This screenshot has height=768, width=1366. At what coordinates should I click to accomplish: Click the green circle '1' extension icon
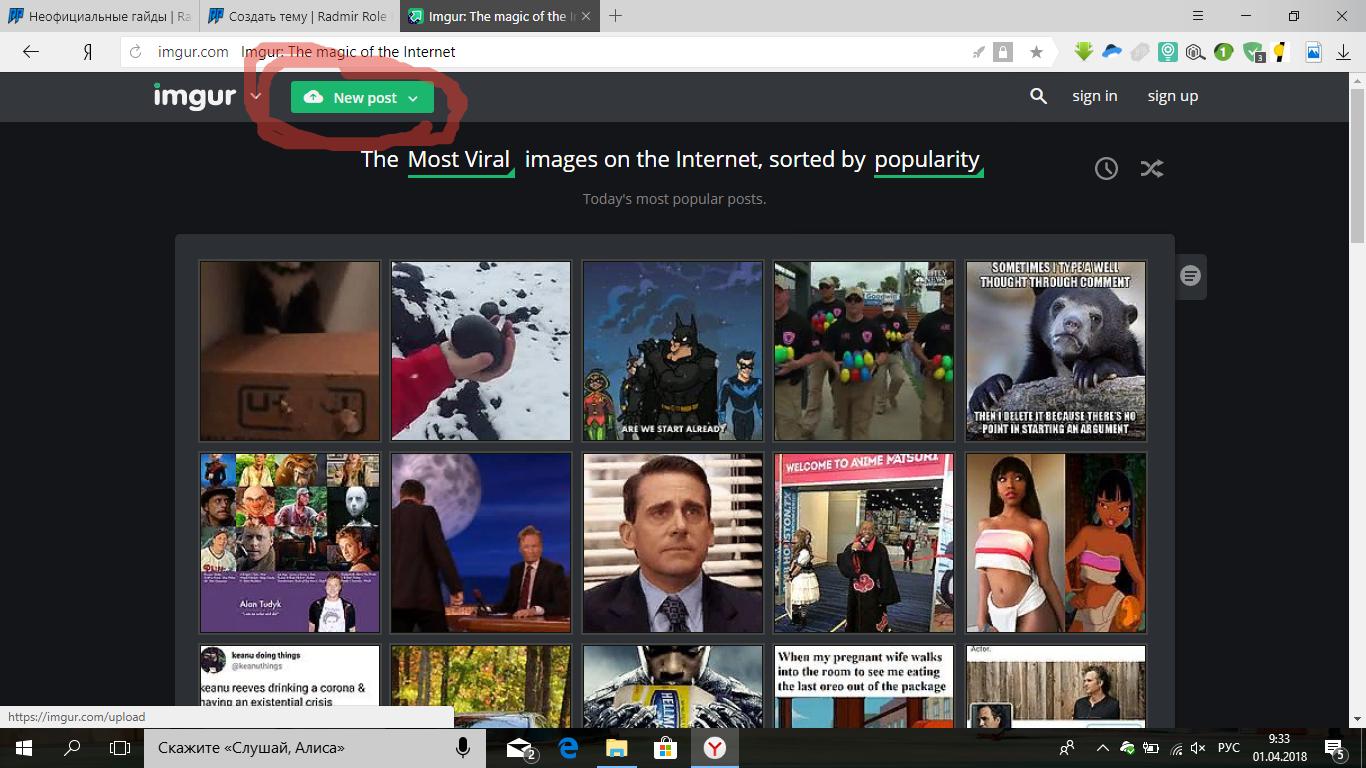click(1223, 52)
